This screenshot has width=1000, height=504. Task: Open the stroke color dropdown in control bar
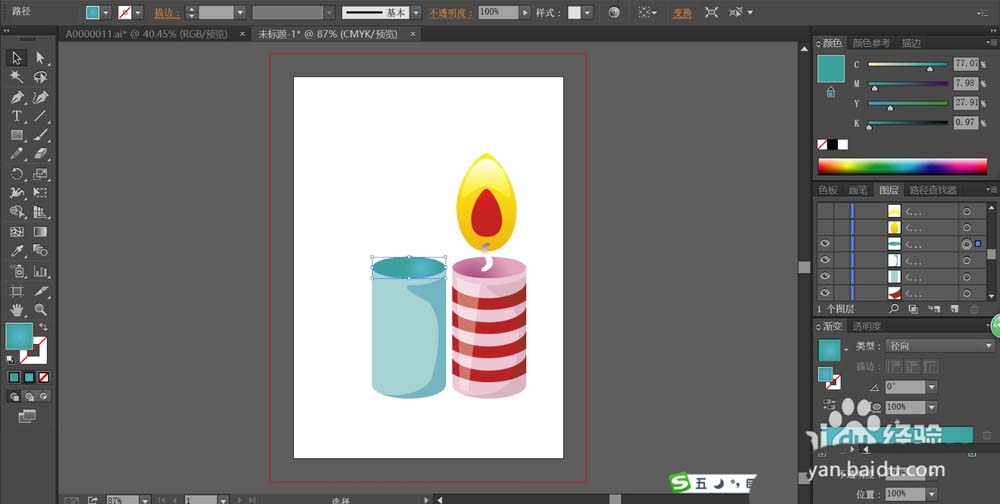(x=138, y=12)
